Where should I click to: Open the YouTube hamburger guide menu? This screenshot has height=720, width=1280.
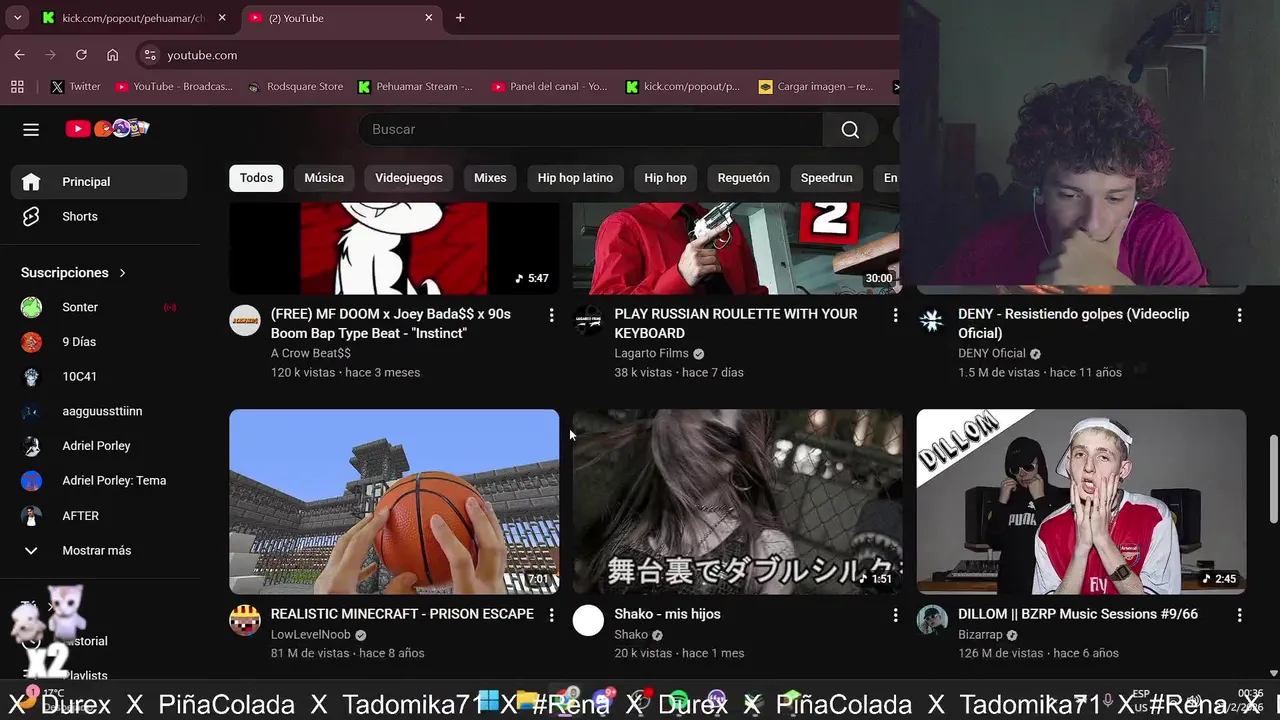[x=31, y=129]
